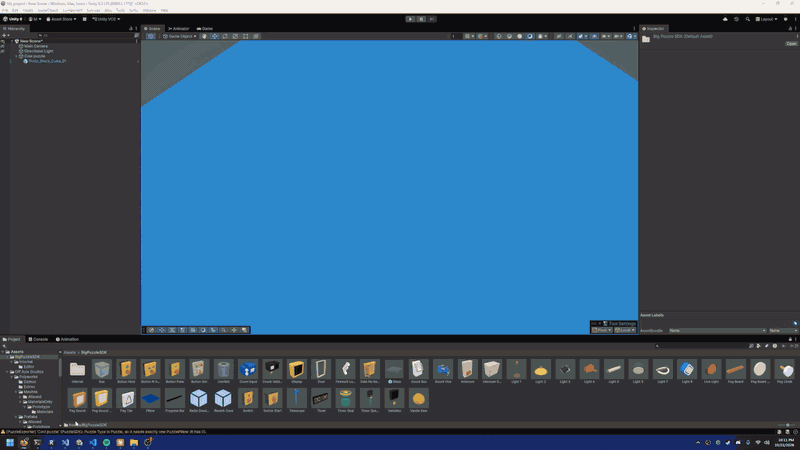The height and width of the screenshot is (450, 800).
Task: Select the Move tool in Scene toolbar
Action: pos(214,36)
